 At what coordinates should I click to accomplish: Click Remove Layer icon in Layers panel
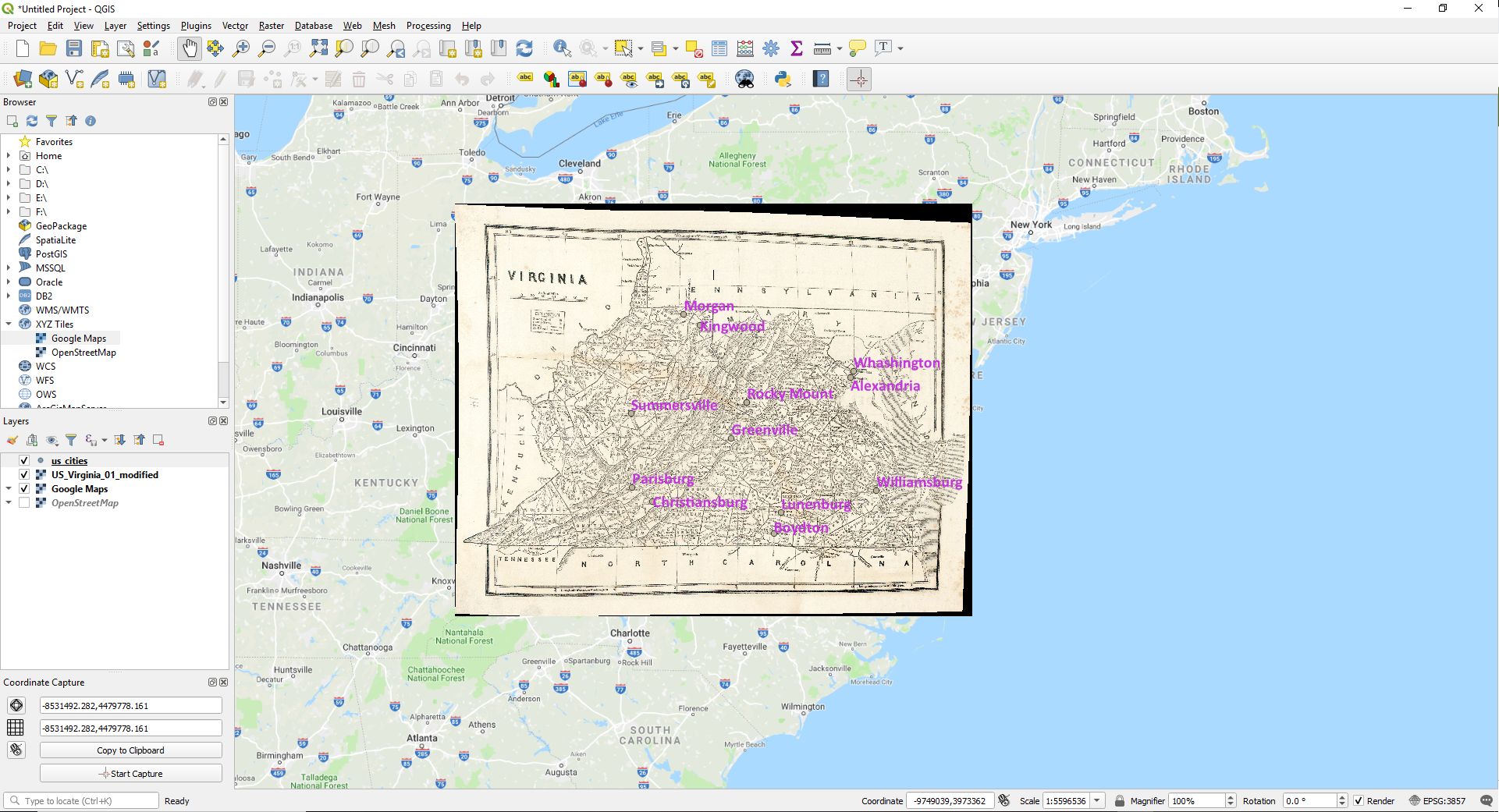click(158, 440)
